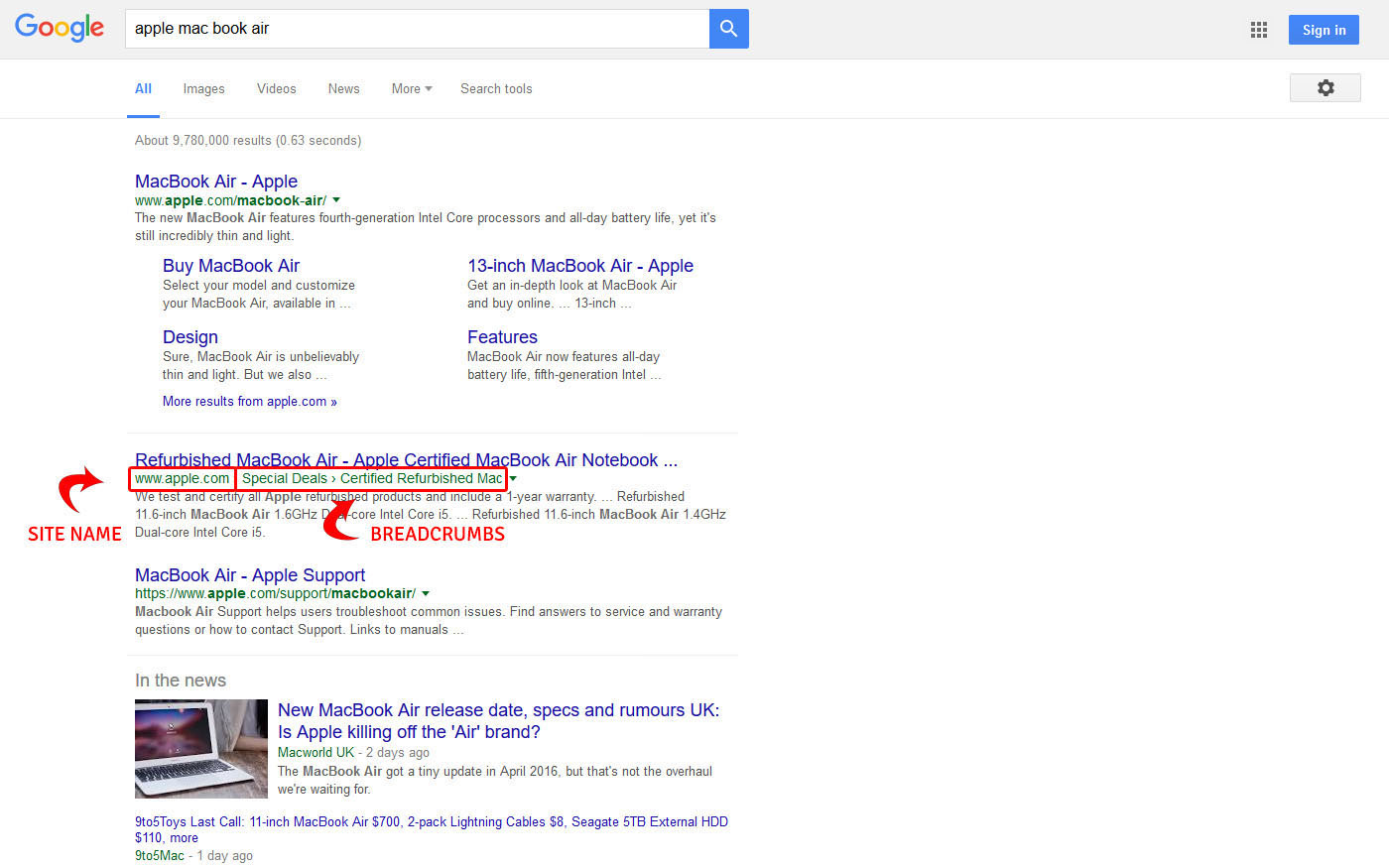Viewport: 1389px width, 868px height.
Task: Open the 13-inch MacBook Air sitelink
Action: (x=579, y=266)
